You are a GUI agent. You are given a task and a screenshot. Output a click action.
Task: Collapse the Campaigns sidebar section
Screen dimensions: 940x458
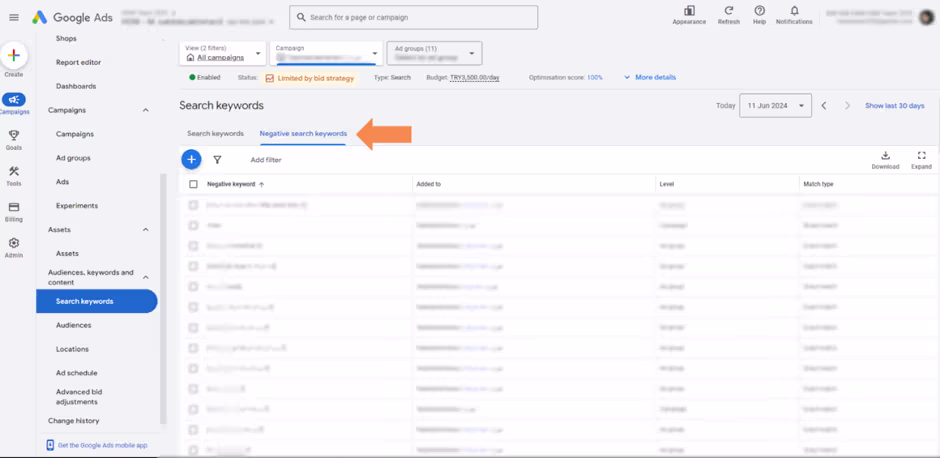[x=146, y=110]
